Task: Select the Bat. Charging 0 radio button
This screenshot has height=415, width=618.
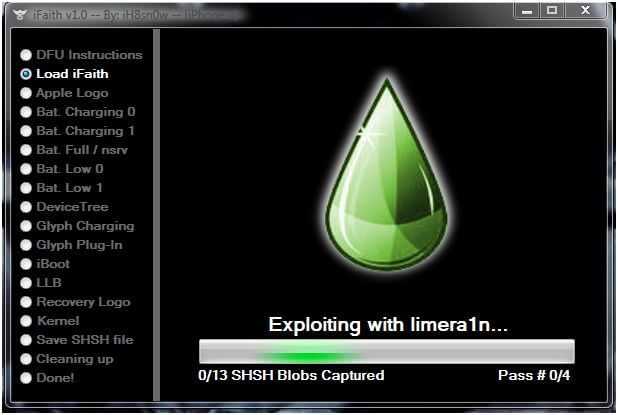Action: pyautogui.click(x=26, y=112)
